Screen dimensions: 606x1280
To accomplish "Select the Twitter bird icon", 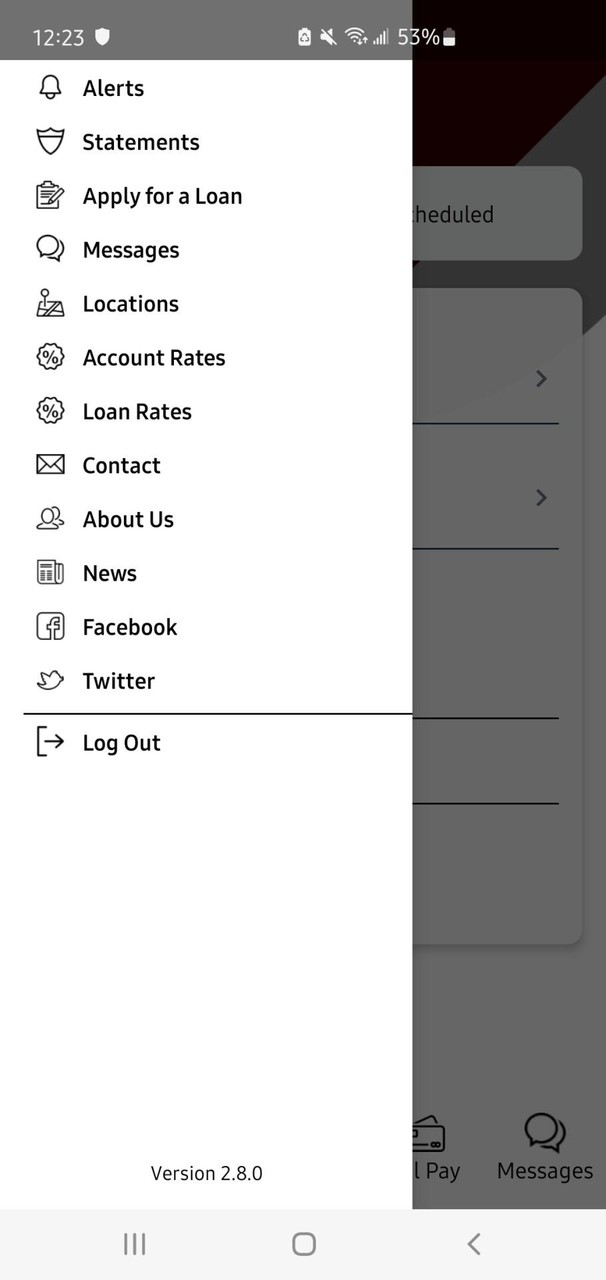I will (50, 680).
